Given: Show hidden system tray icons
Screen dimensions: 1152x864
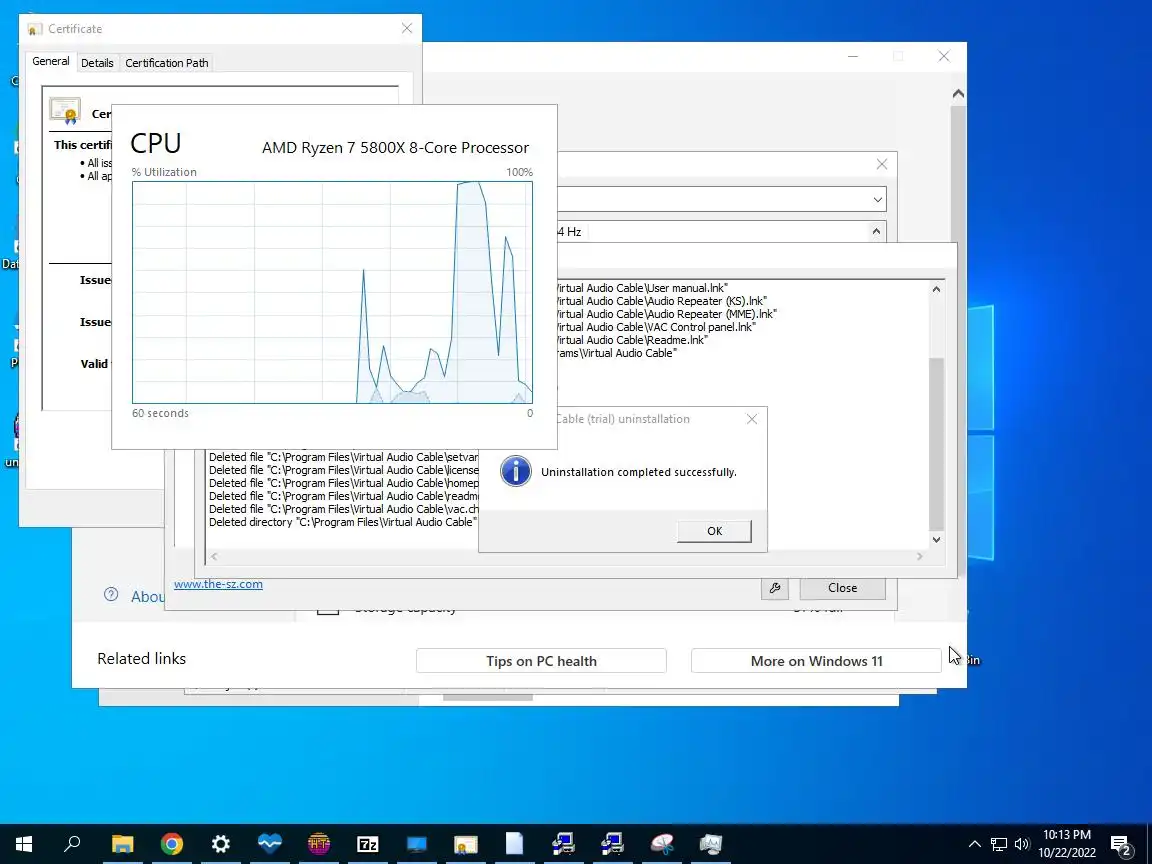Looking at the screenshot, I should [x=974, y=843].
